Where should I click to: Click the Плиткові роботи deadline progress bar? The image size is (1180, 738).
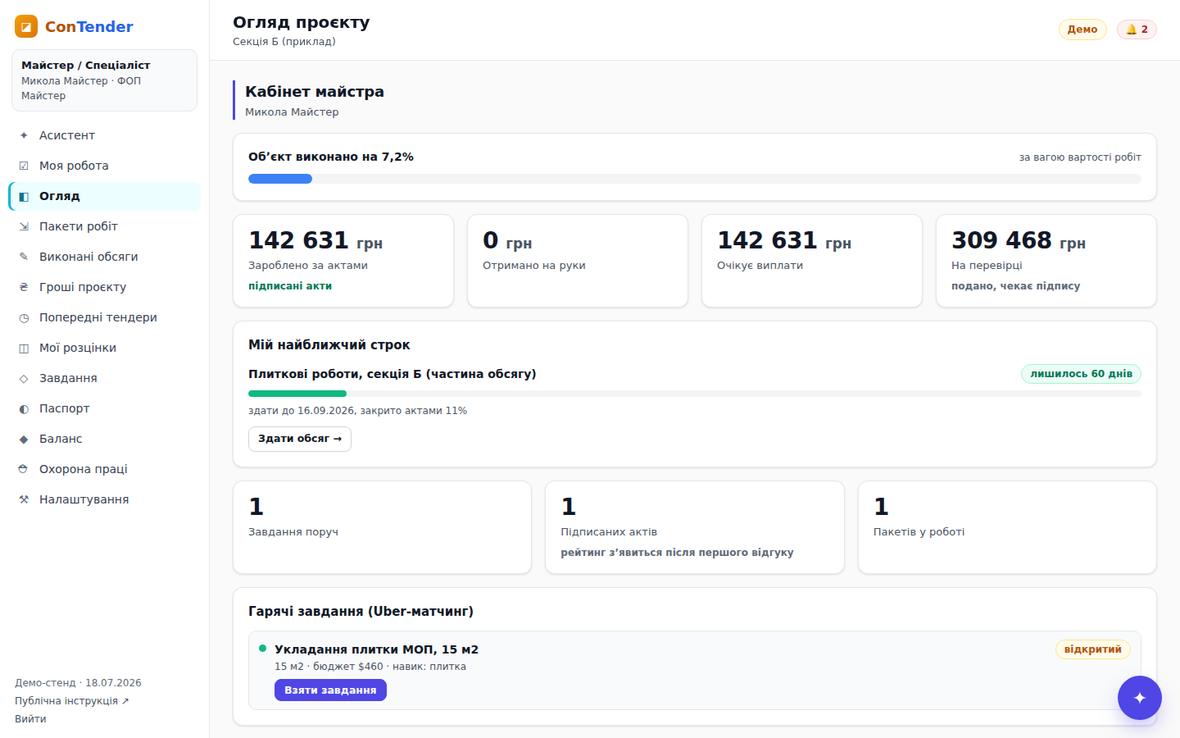pyautogui.click(x=695, y=393)
